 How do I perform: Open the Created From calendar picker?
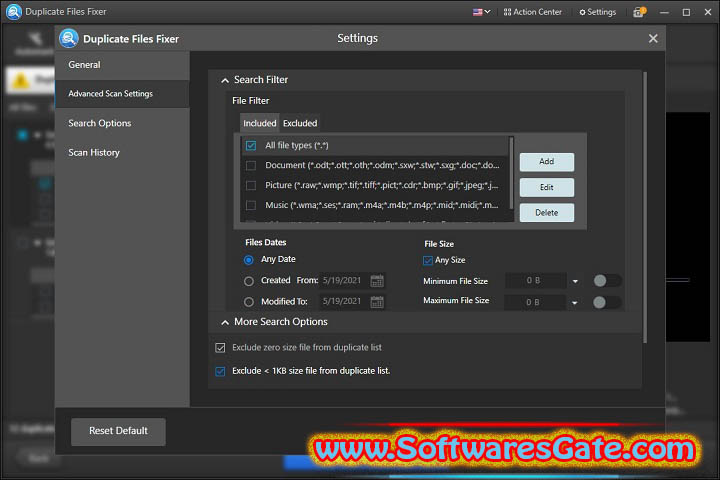point(377,281)
